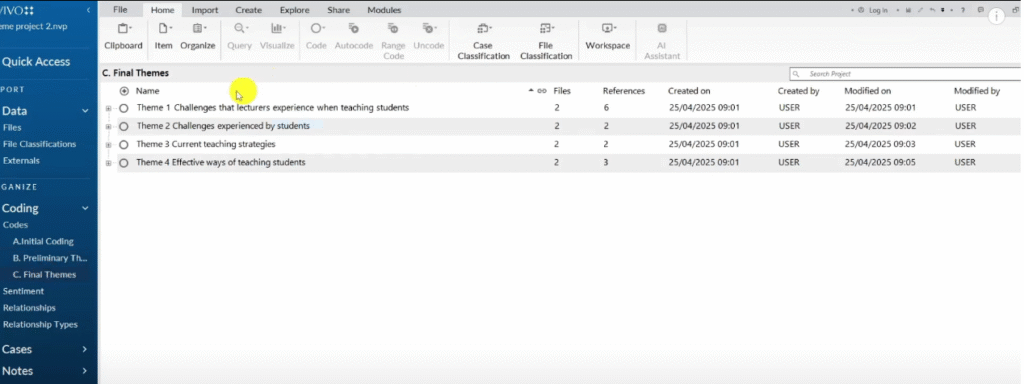Click the undo arrow icon

pyautogui.click(x=933, y=10)
